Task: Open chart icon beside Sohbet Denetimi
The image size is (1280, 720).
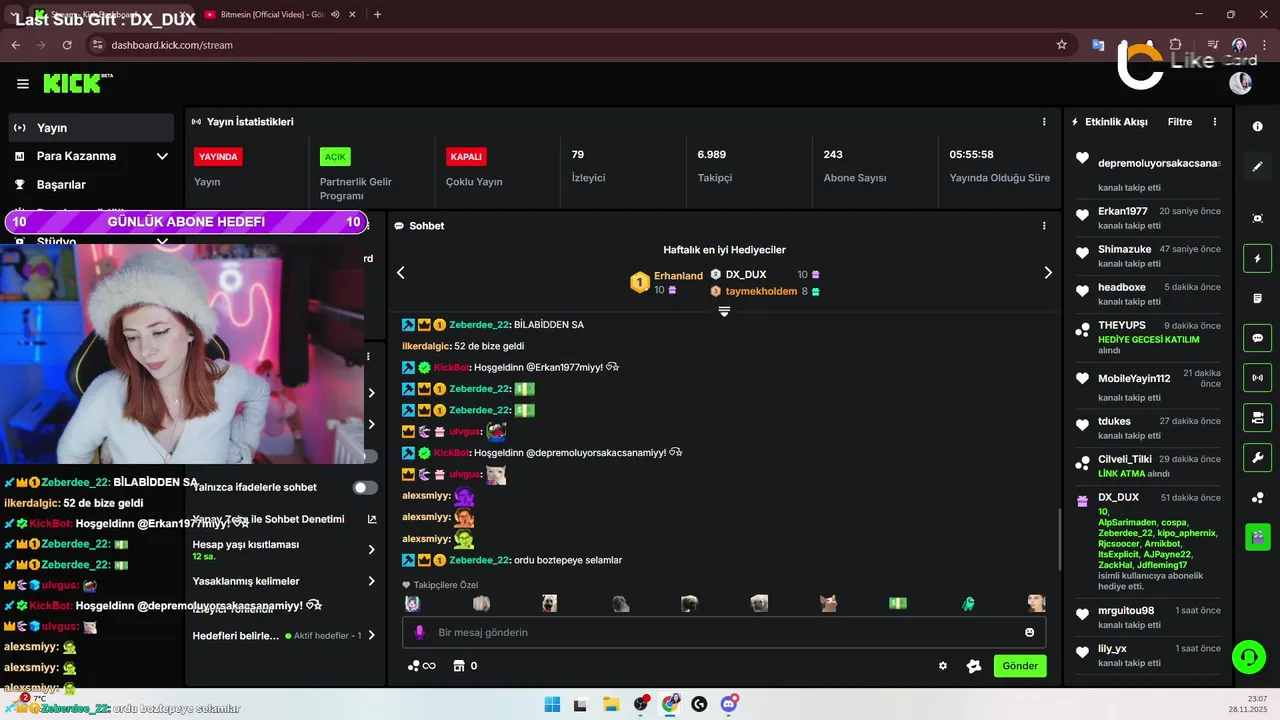Action: [x=372, y=519]
